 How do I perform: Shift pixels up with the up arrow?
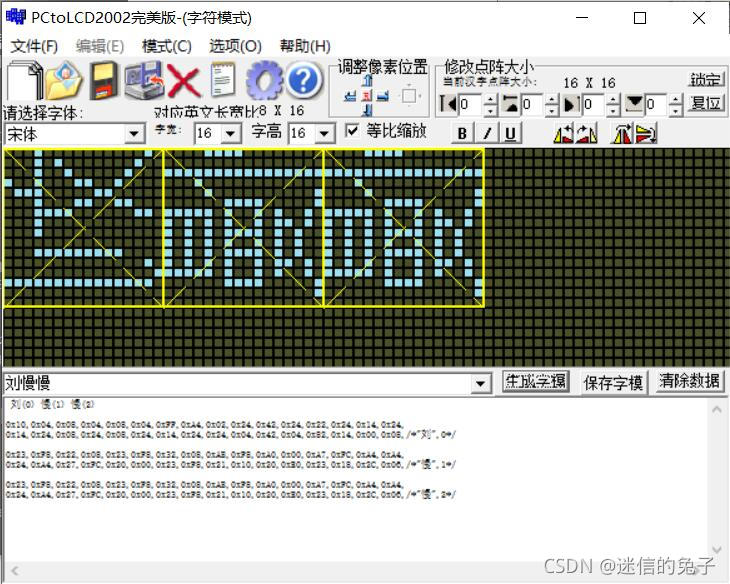coord(367,81)
